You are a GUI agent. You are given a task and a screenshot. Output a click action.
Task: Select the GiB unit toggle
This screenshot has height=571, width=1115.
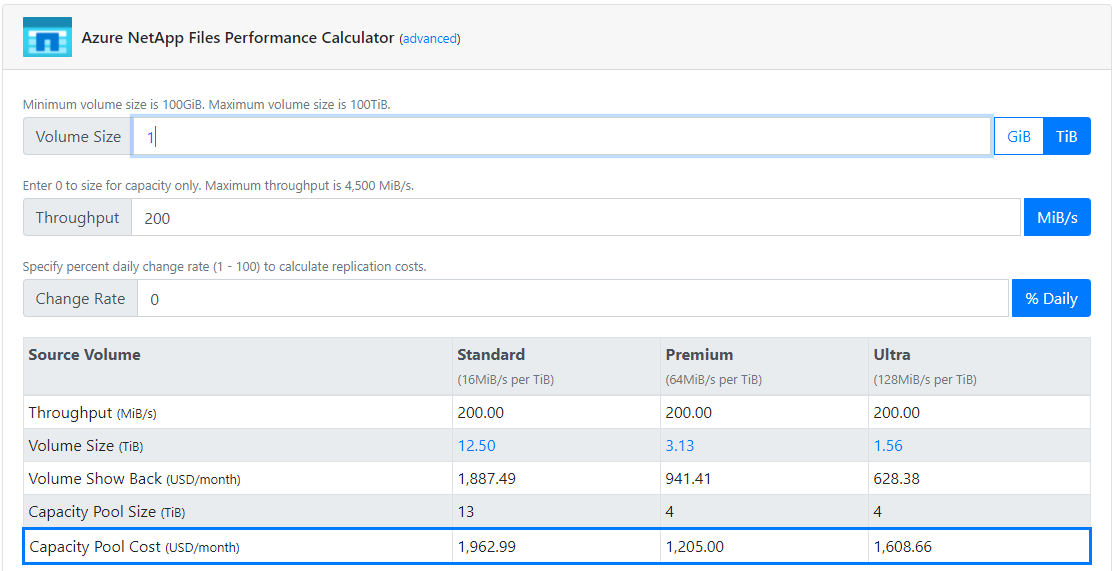(1018, 137)
